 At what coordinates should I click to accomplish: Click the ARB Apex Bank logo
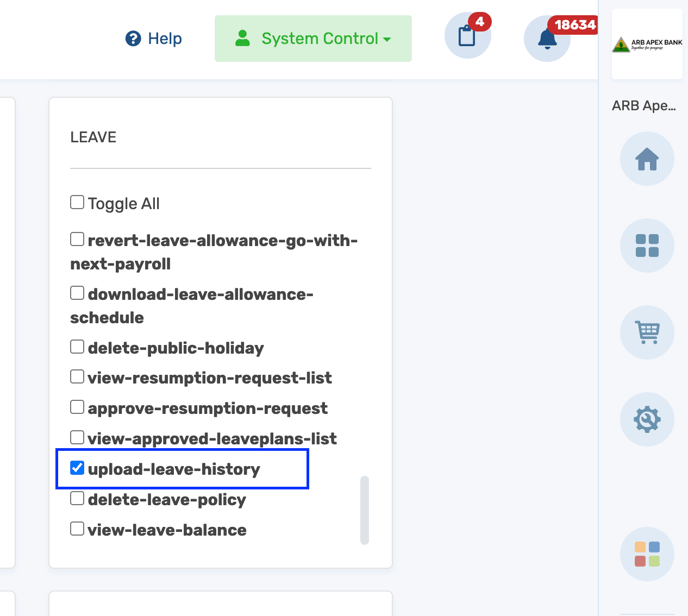647,44
